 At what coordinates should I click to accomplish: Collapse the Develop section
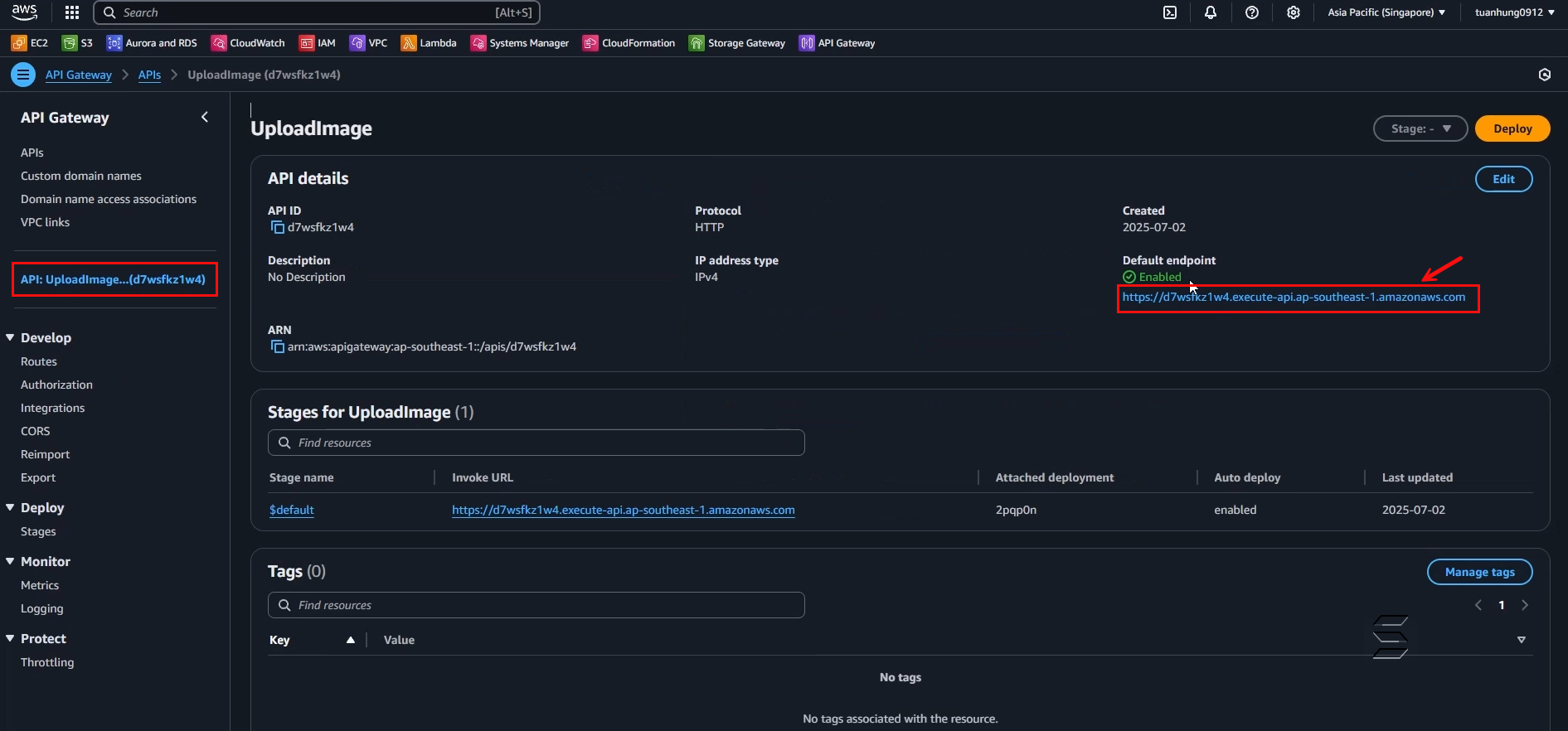10,337
